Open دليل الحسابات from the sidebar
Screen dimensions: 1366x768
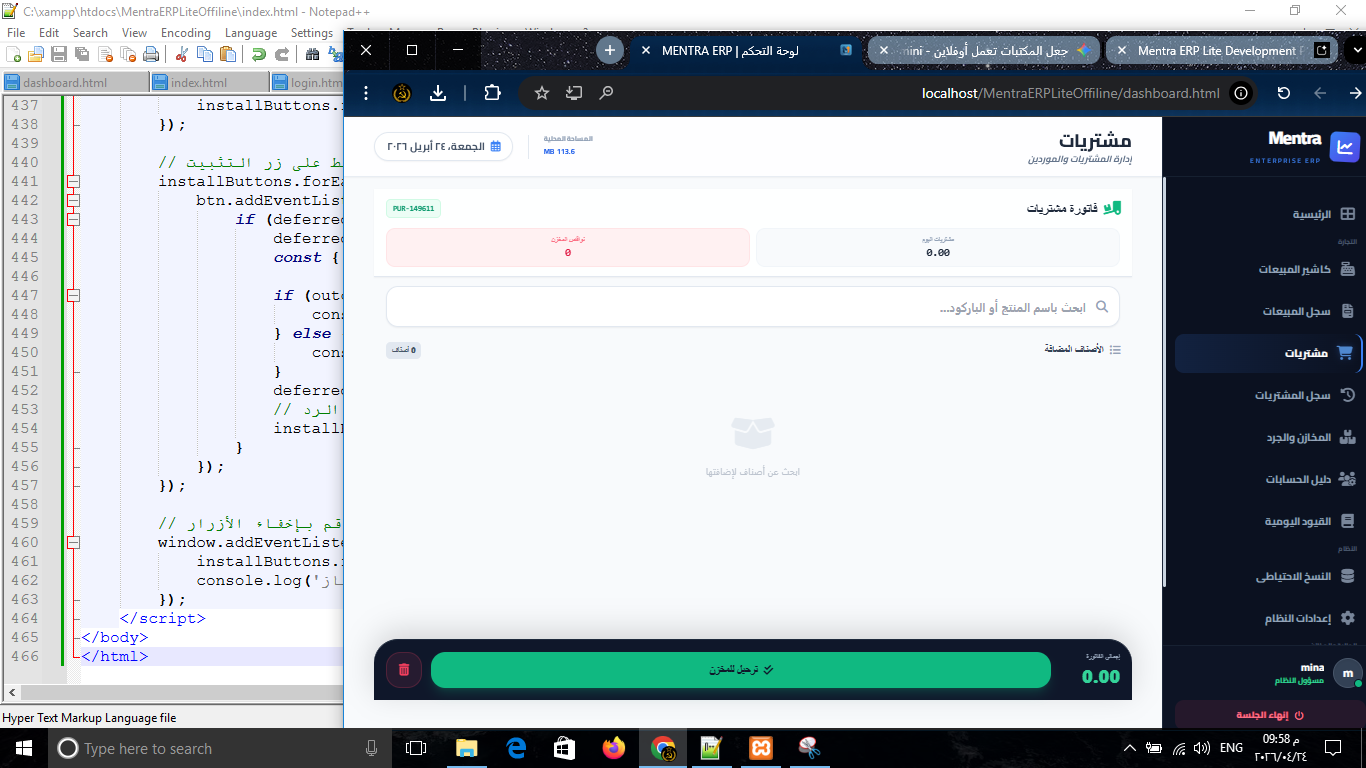click(x=1268, y=479)
